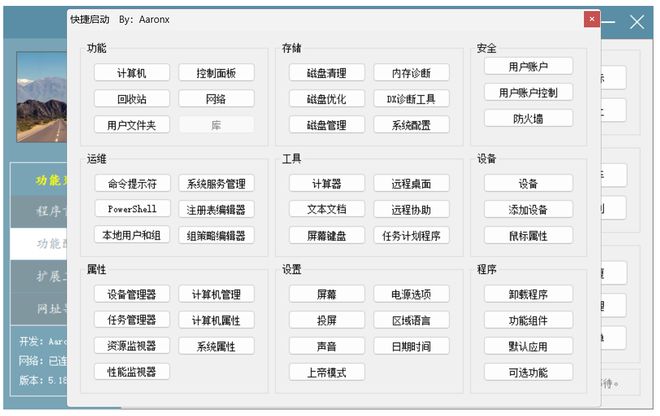
Task: Click the 计算机属性 button
Action: 216,320
